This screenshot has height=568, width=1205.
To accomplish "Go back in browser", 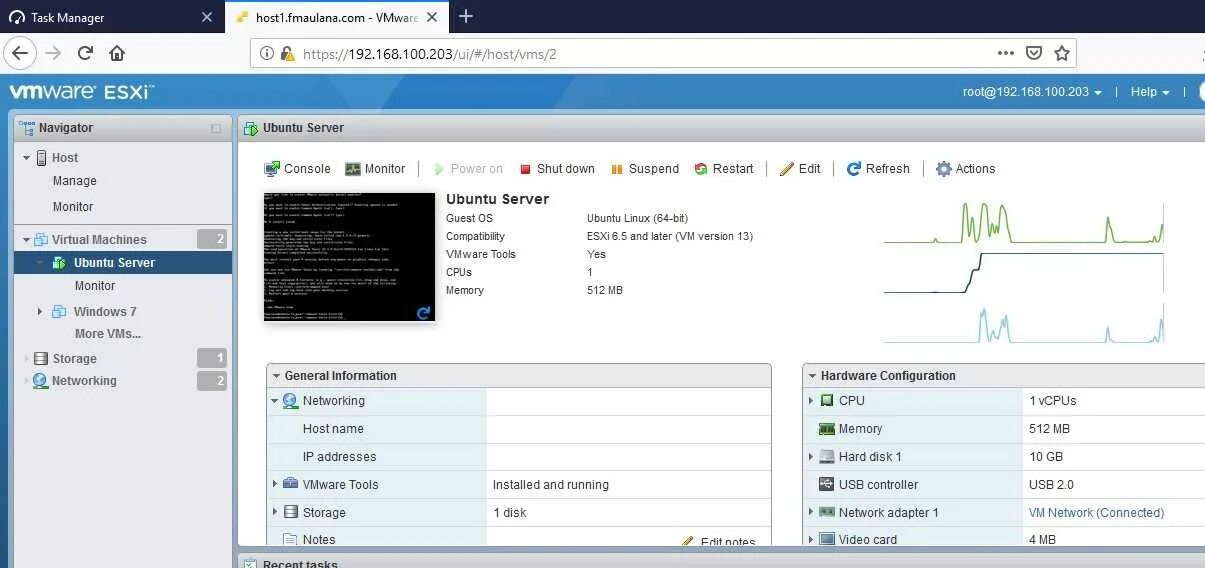I will (x=21, y=54).
